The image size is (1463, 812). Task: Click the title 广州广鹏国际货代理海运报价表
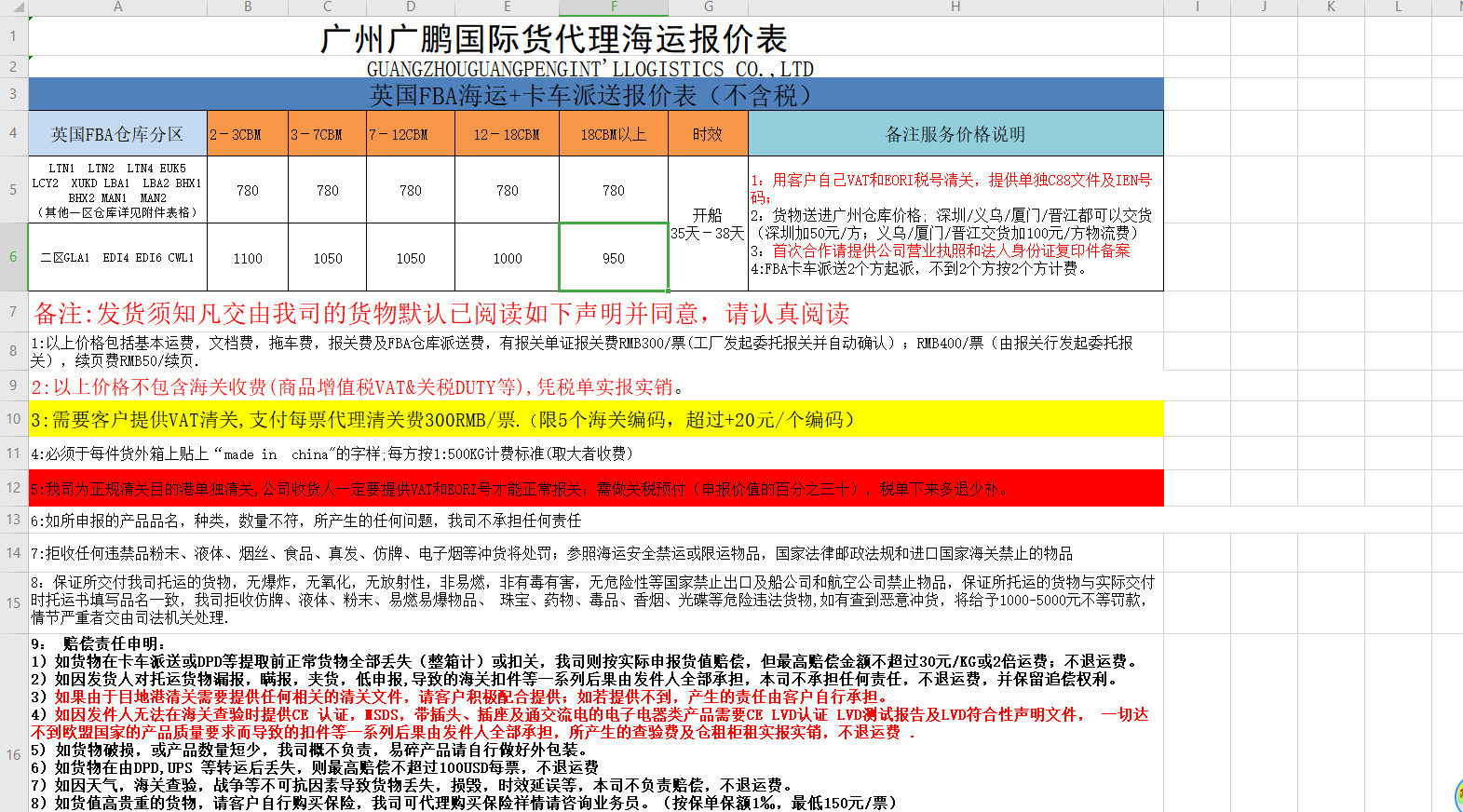(554, 39)
